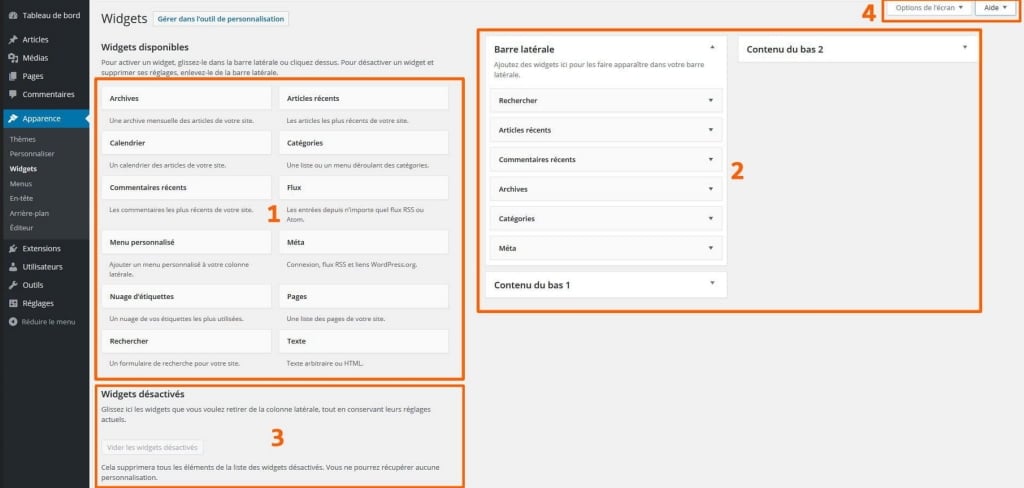Select the available Archives widget

tap(186, 99)
